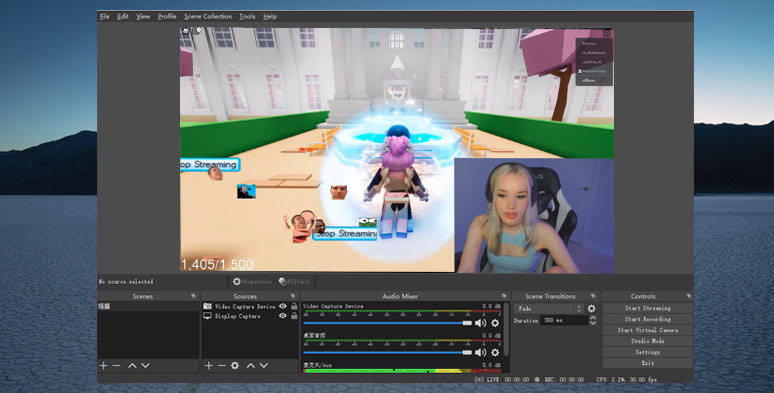Increase transition Duration with the up arrow

click(593, 317)
